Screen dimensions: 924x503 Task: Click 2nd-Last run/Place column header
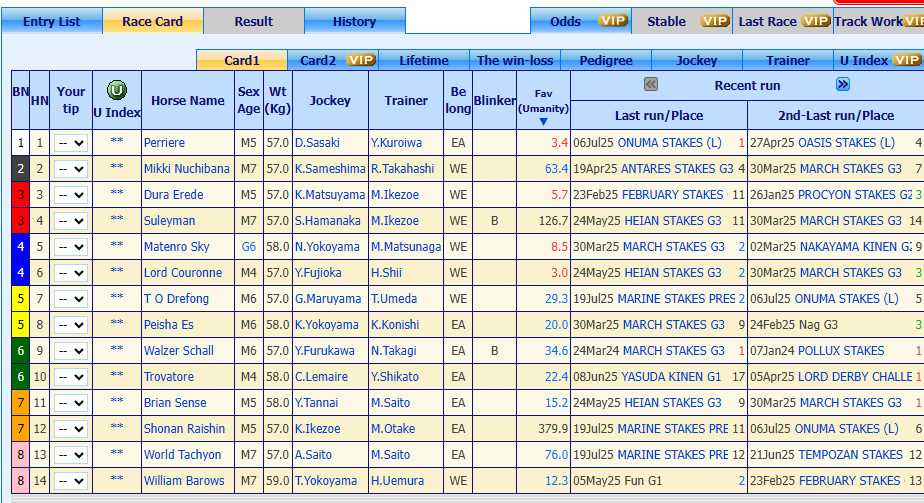pos(836,115)
